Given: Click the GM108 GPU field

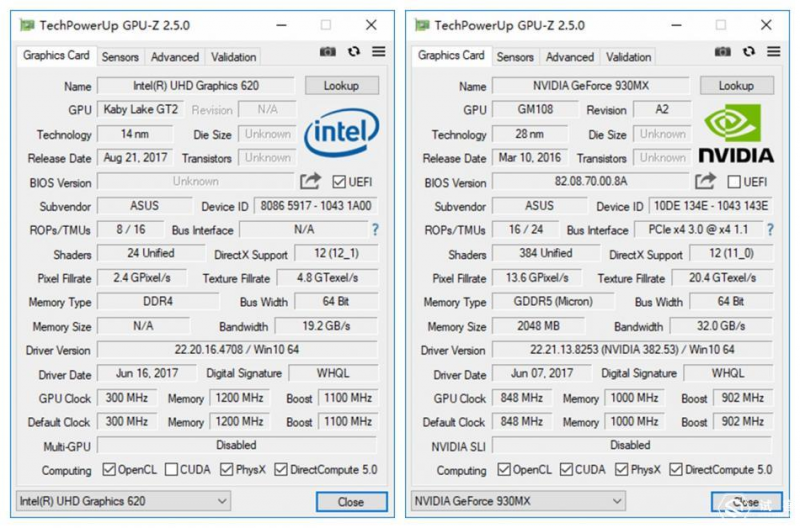Looking at the screenshot, I should (x=535, y=110).
